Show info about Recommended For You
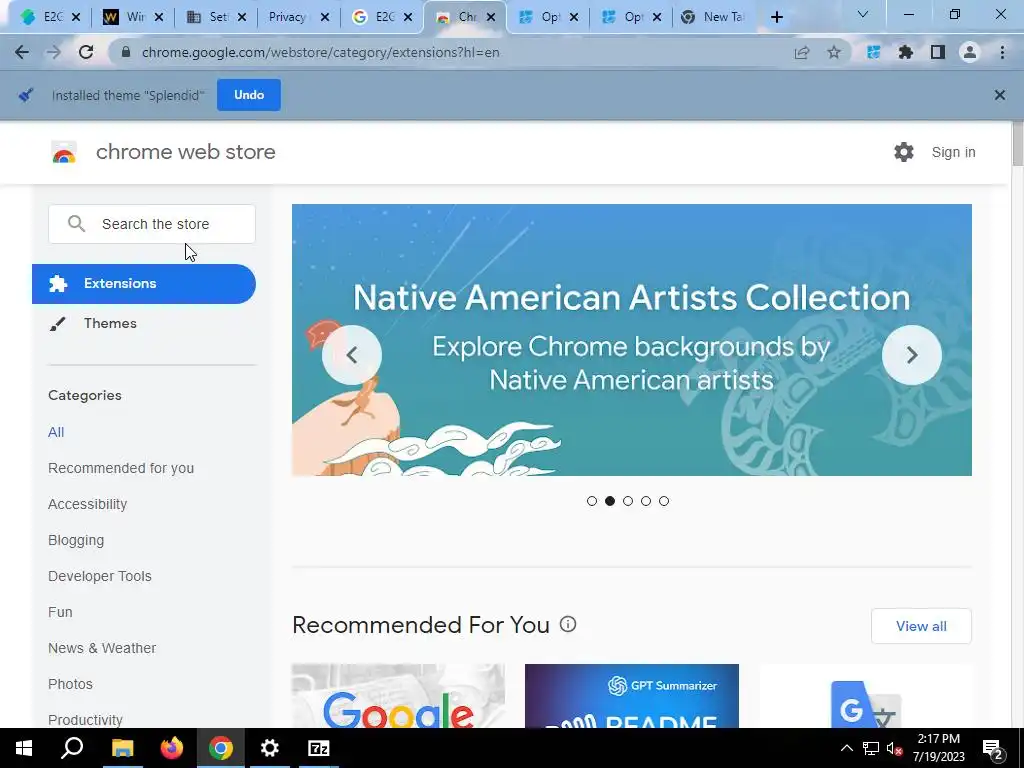This screenshot has width=1024, height=768. 568,624
